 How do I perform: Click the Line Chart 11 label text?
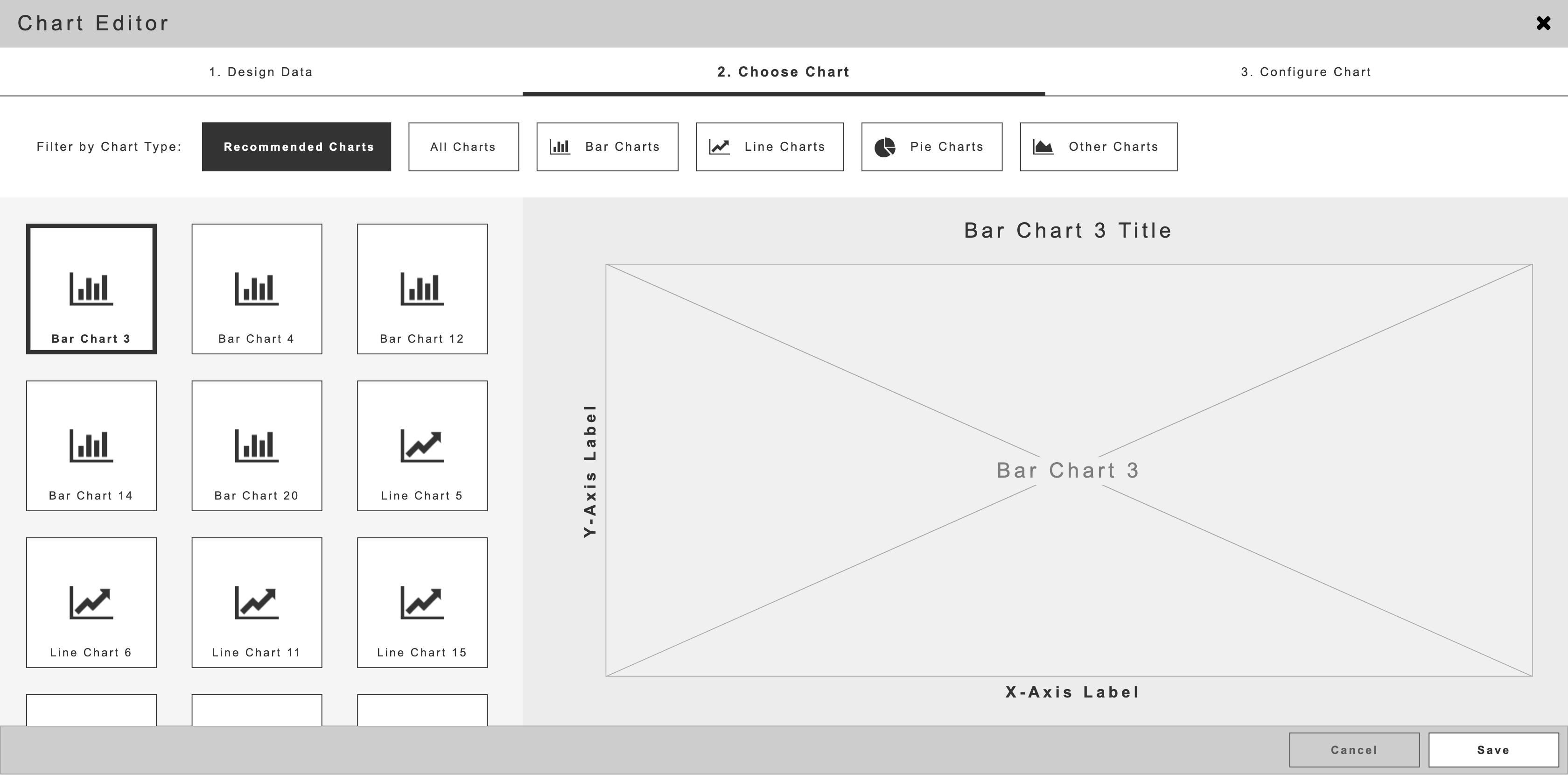tap(257, 653)
